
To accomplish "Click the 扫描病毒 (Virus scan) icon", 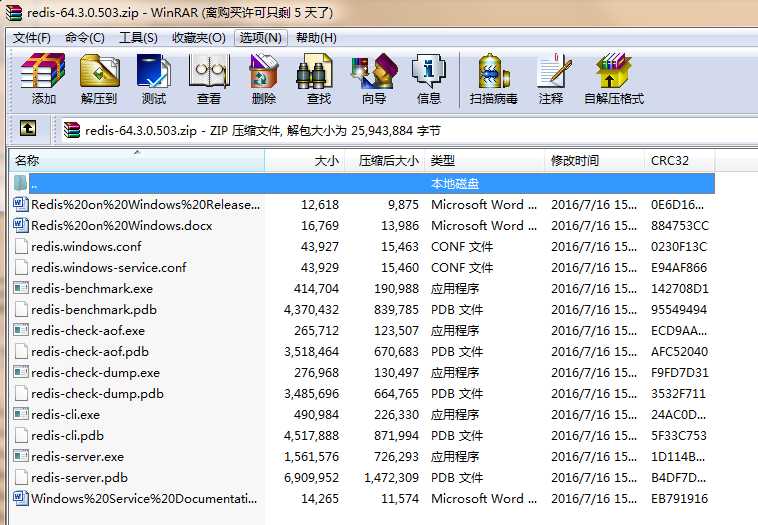I will 493,71.
